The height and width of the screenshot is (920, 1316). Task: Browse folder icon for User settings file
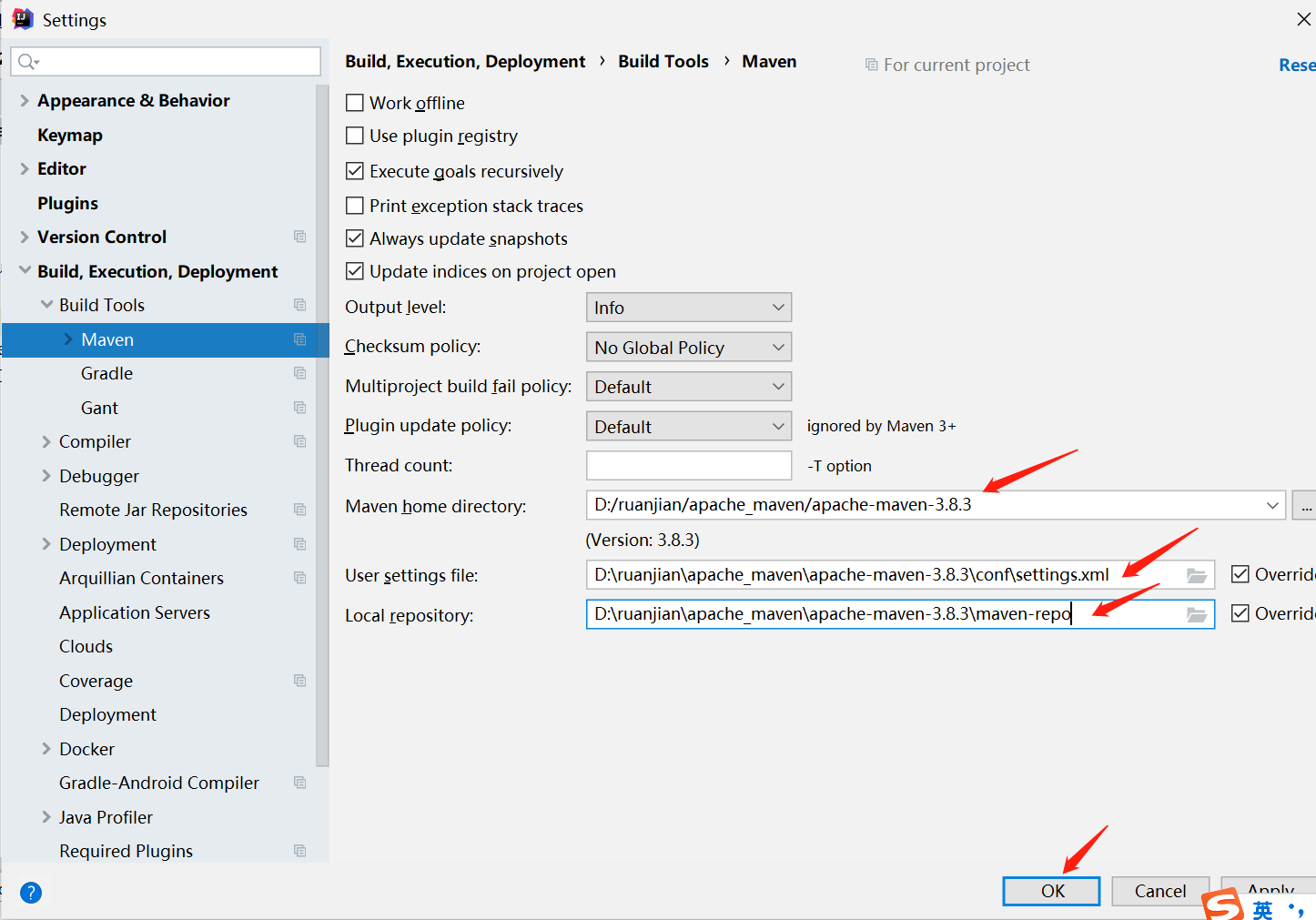pos(1197,575)
